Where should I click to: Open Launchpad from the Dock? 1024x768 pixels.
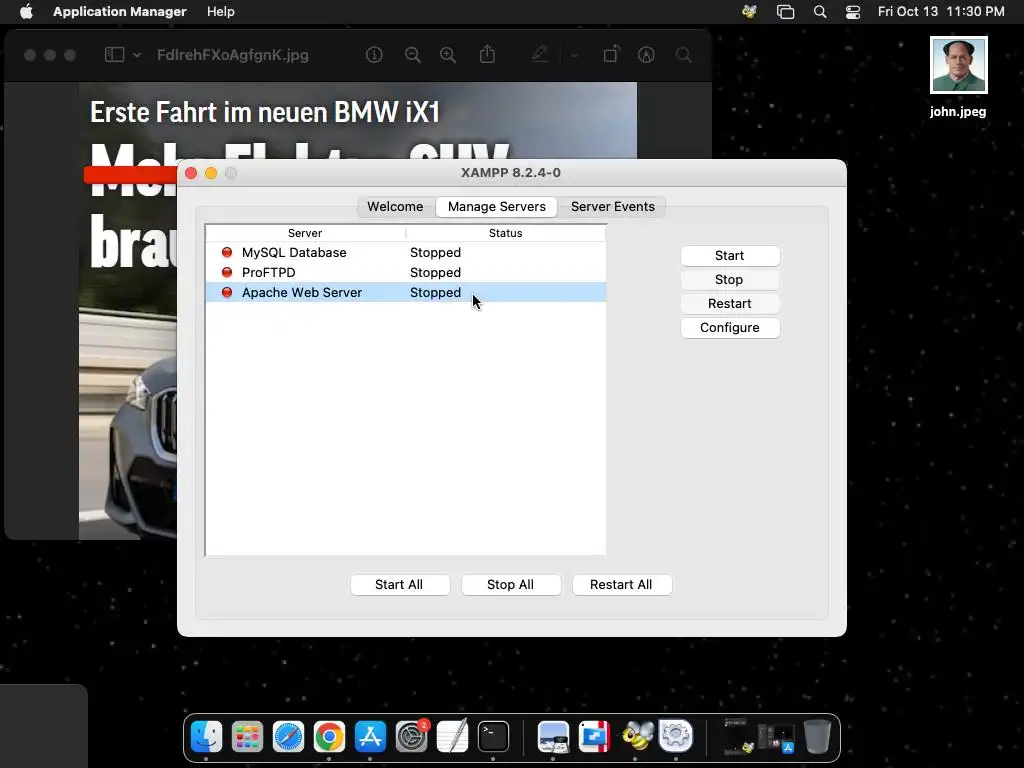(248, 737)
